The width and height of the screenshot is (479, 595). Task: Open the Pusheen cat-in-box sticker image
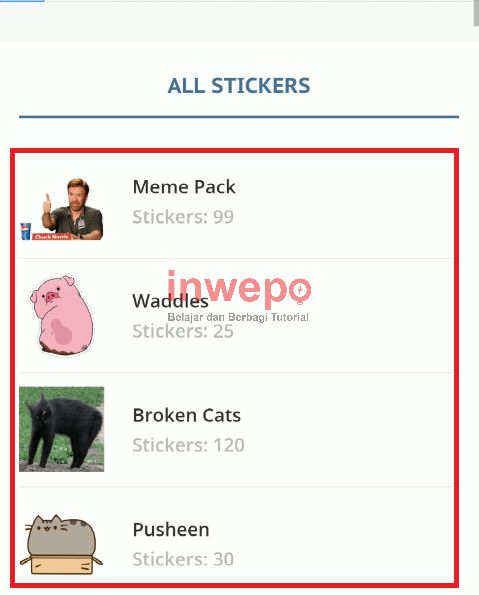point(61,544)
